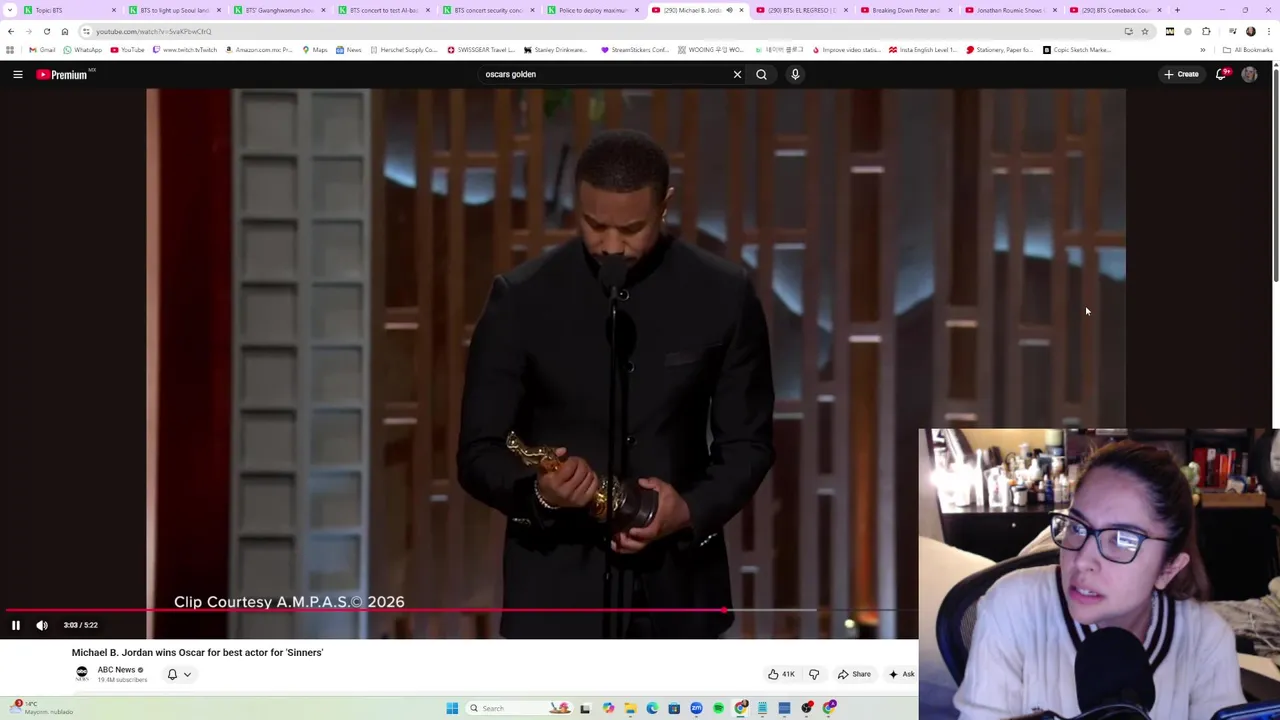Image resolution: width=1280 pixels, height=720 pixels.
Task: Reload the current page
Action: tap(46, 31)
